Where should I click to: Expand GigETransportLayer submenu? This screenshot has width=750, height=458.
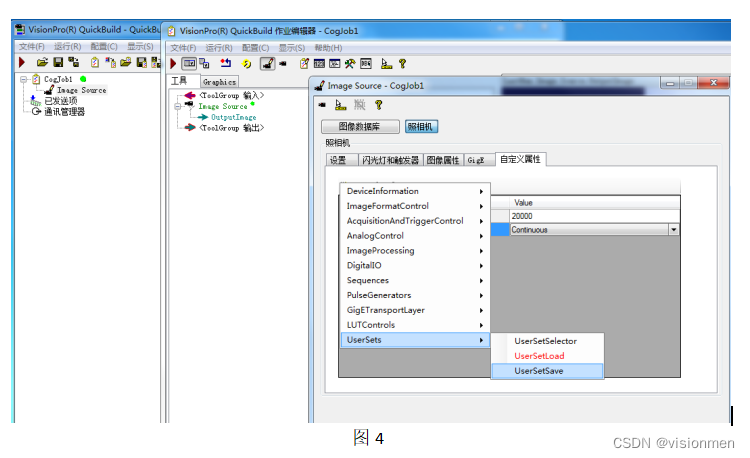click(x=415, y=310)
